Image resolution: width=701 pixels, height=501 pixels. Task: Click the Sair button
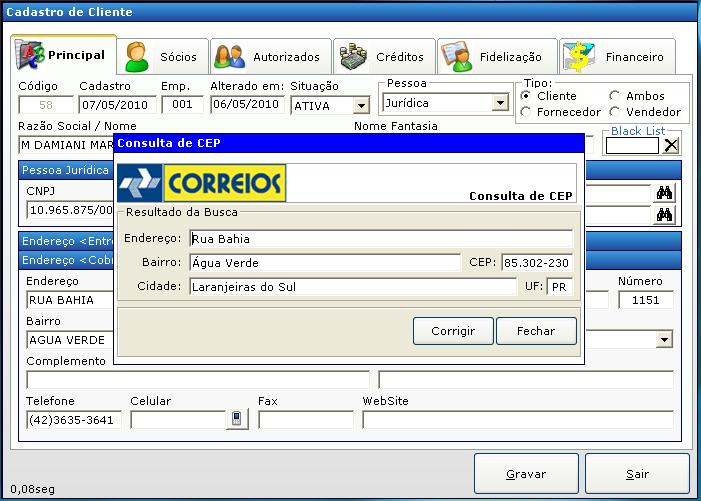638,474
